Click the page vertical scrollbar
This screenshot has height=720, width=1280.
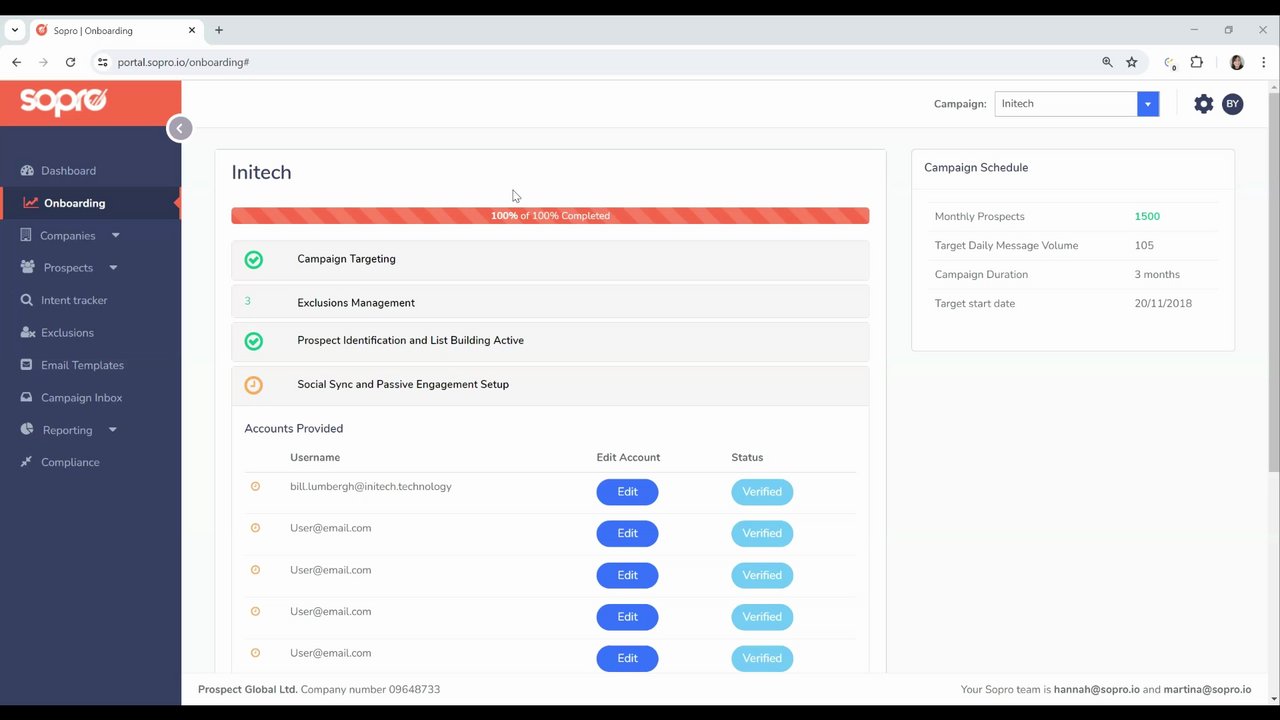point(1274,280)
